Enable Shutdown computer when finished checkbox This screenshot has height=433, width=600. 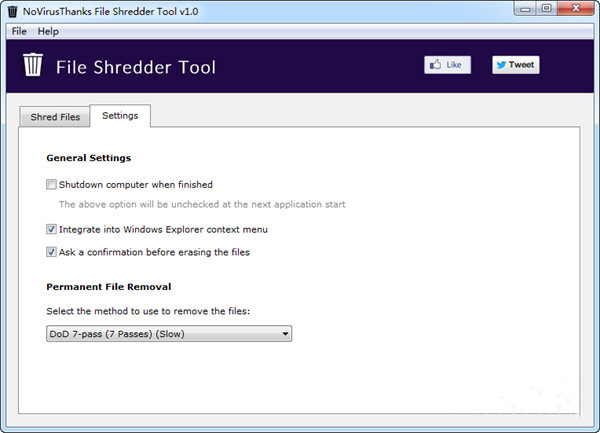(51, 184)
